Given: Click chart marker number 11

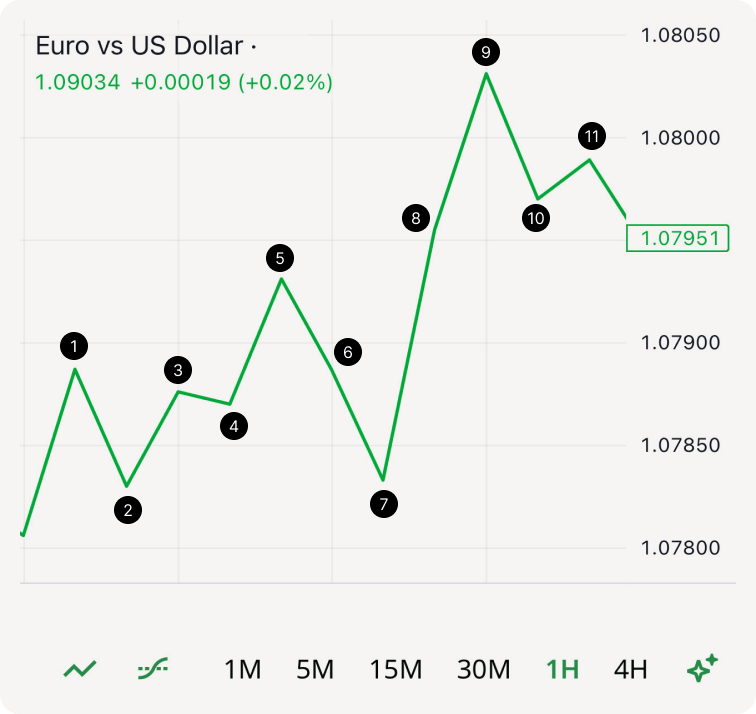Looking at the screenshot, I should [592, 136].
